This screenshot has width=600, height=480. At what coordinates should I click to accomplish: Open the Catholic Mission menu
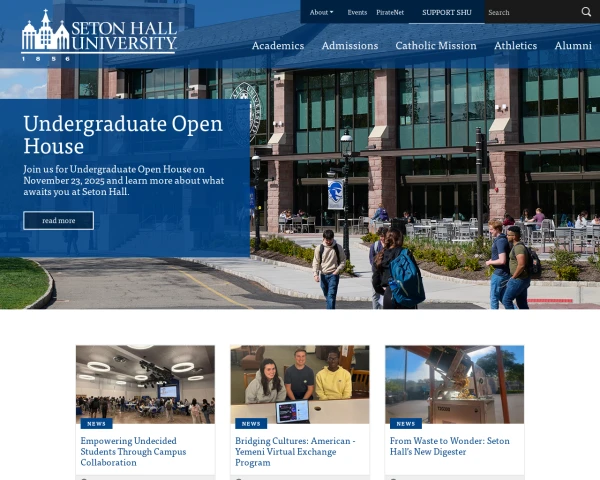coord(436,46)
